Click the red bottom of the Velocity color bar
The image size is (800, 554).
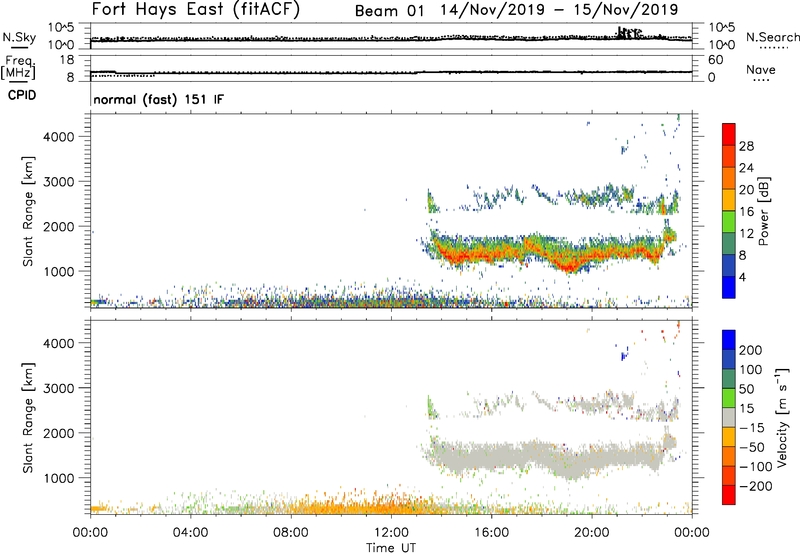[729, 495]
